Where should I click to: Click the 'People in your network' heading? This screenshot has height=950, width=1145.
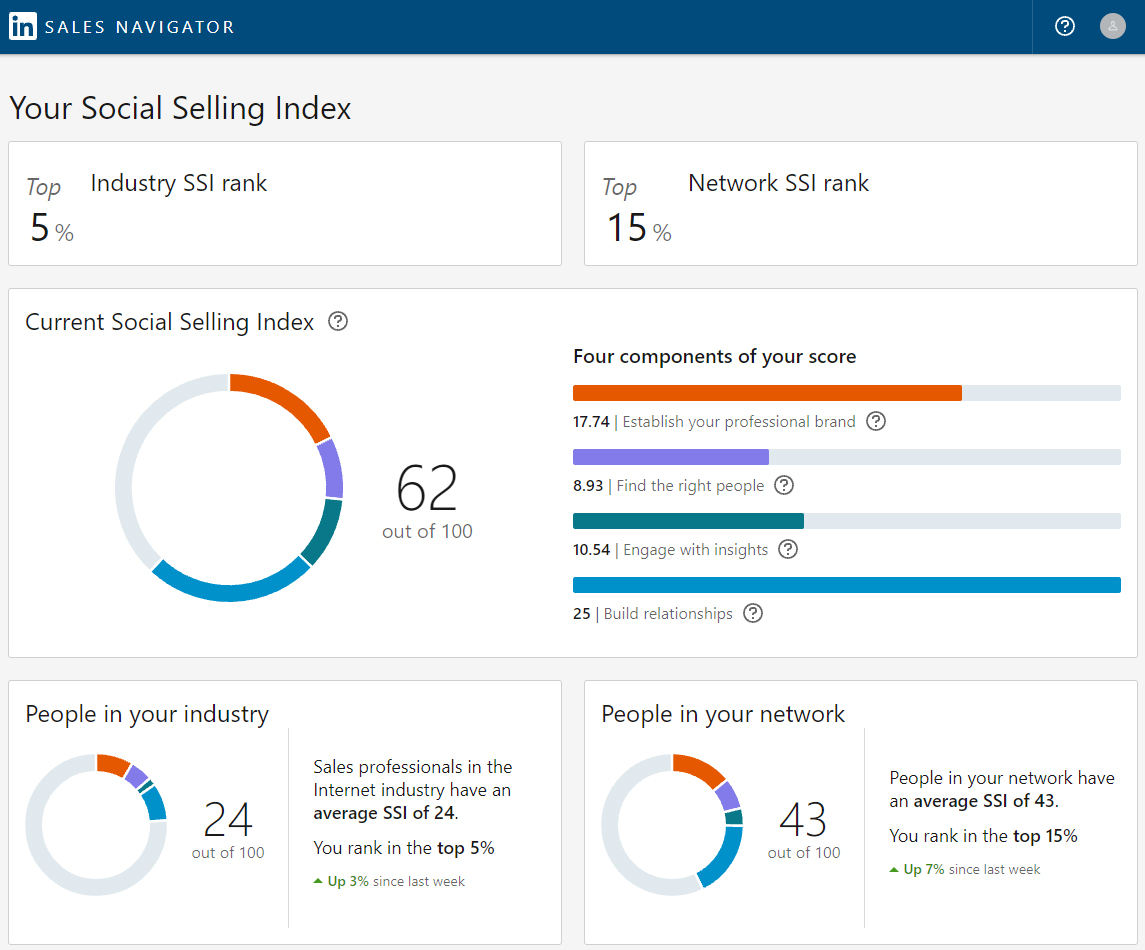(723, 713)
